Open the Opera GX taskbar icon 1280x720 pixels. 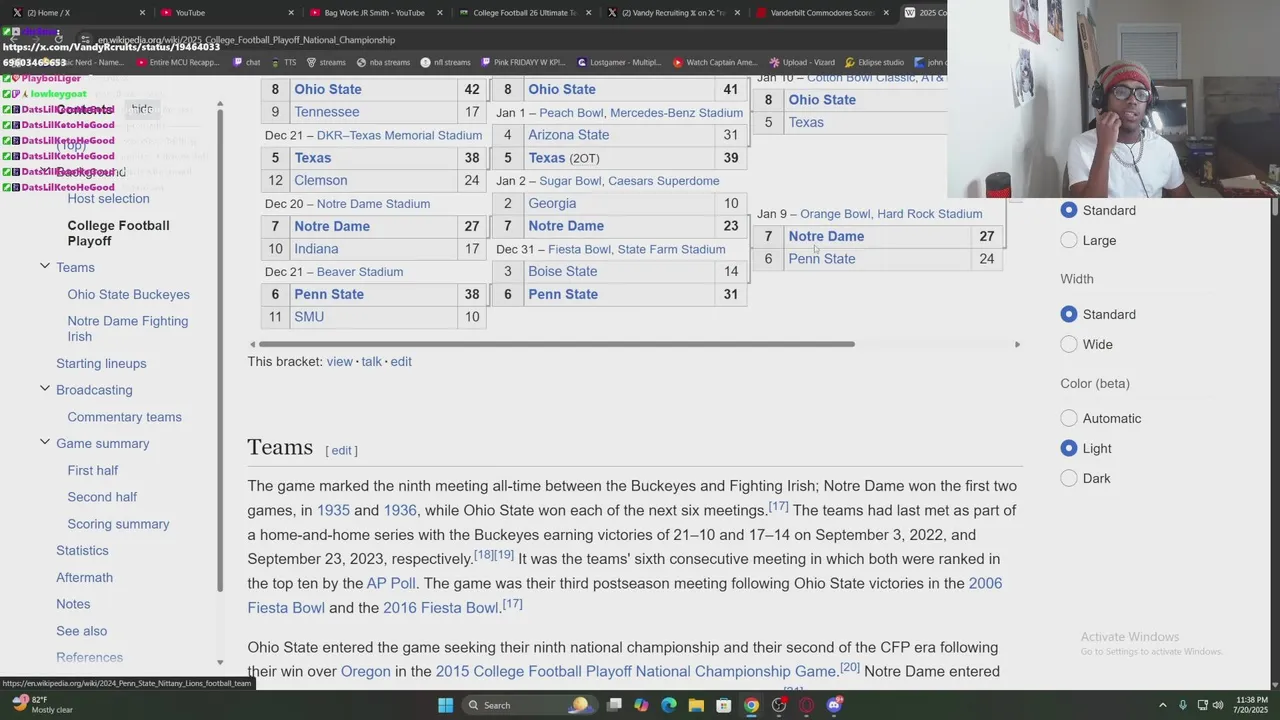pos(806,705)
